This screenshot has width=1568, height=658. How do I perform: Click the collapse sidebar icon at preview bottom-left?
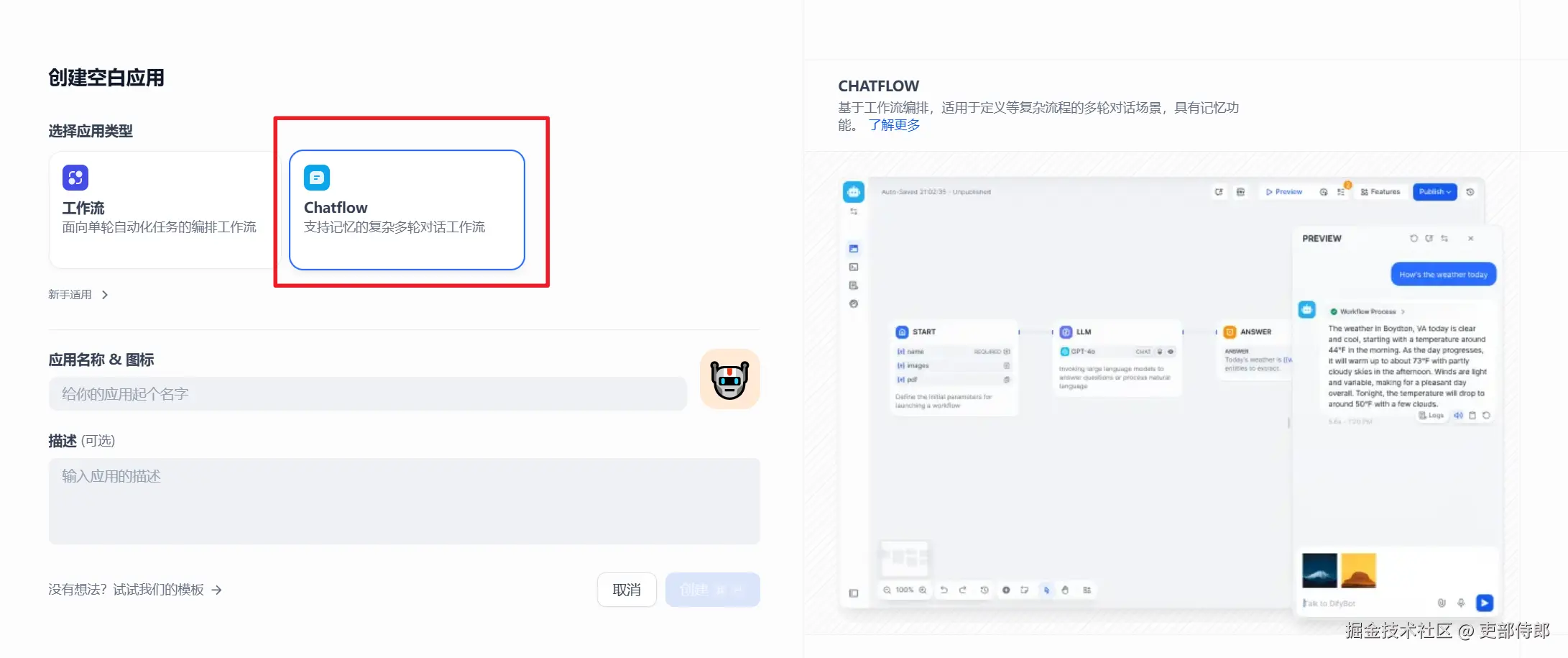(854, 593)
